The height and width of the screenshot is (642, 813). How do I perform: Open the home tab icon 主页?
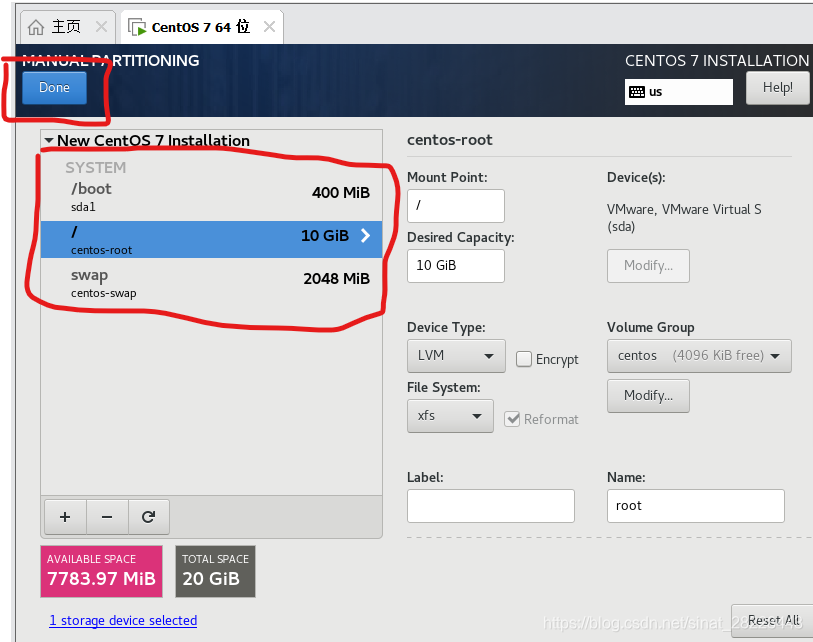click(x=36, y=27)
